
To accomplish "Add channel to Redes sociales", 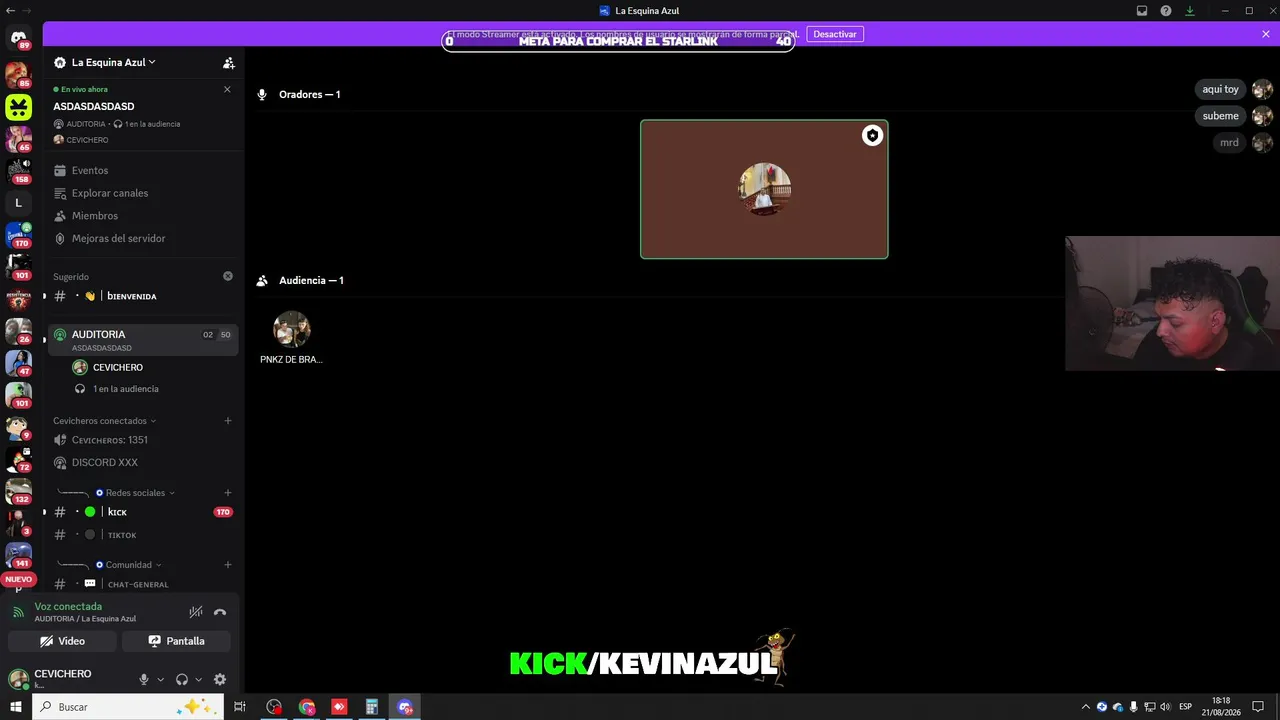I will pyautogui.click(x=228, y=493).
